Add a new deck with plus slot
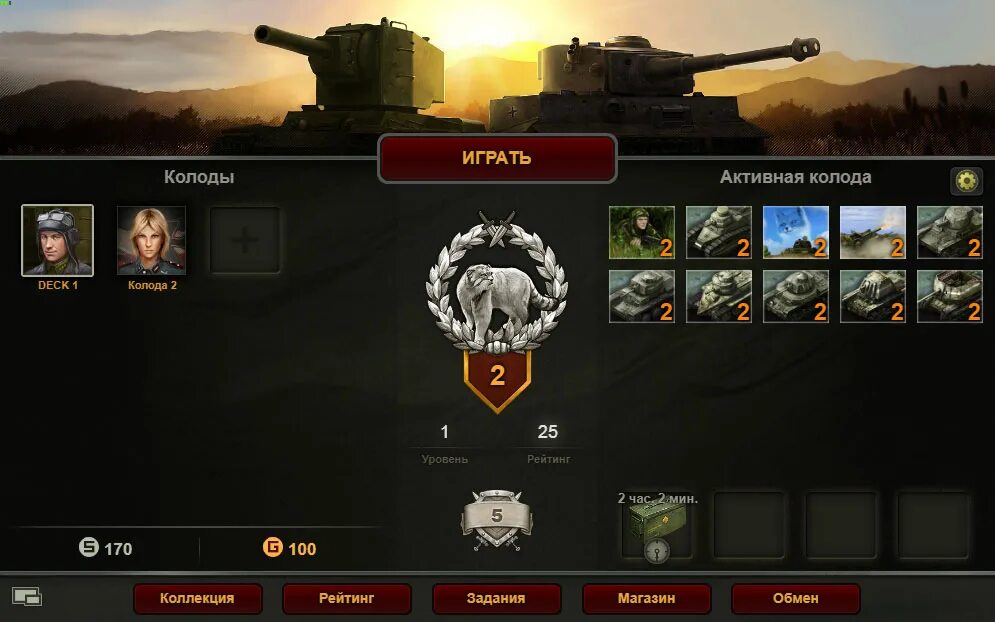The height and width of the screenshot is (622, 995). click(245, 240)
